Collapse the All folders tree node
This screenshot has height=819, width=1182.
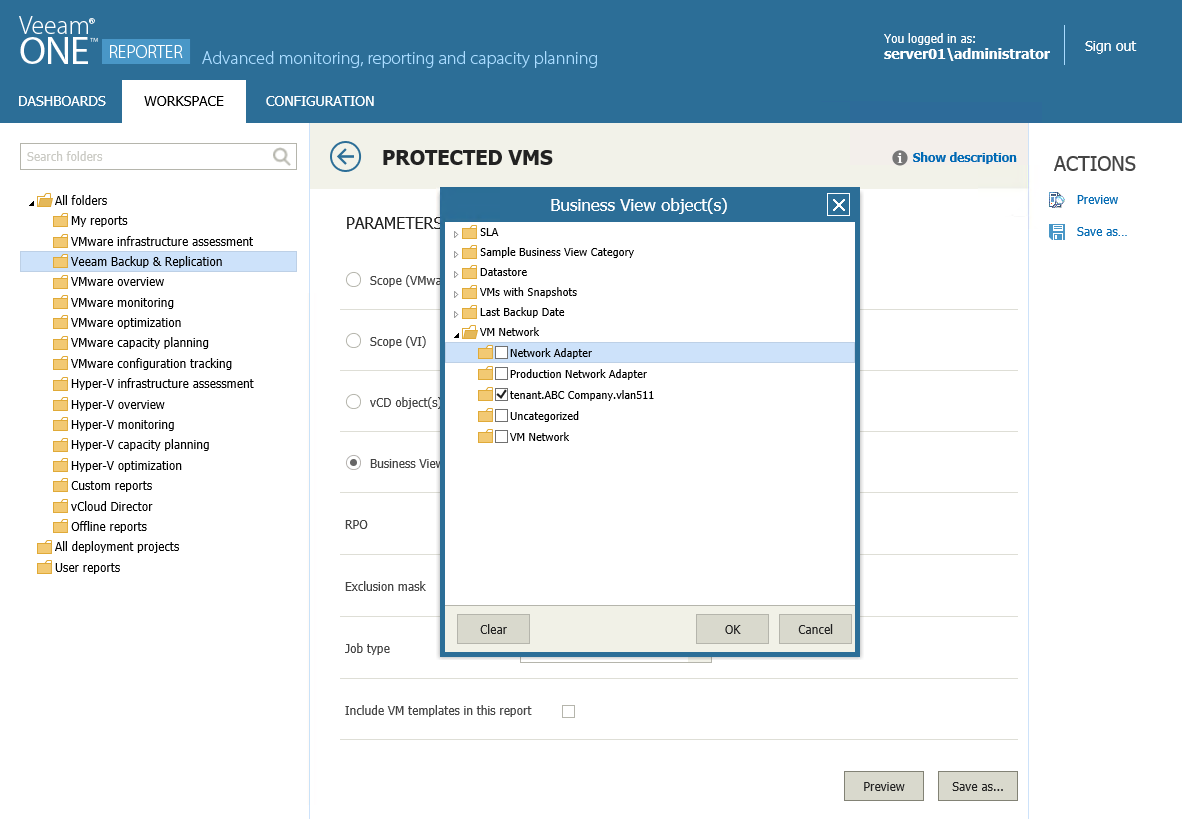coord(30,202)
